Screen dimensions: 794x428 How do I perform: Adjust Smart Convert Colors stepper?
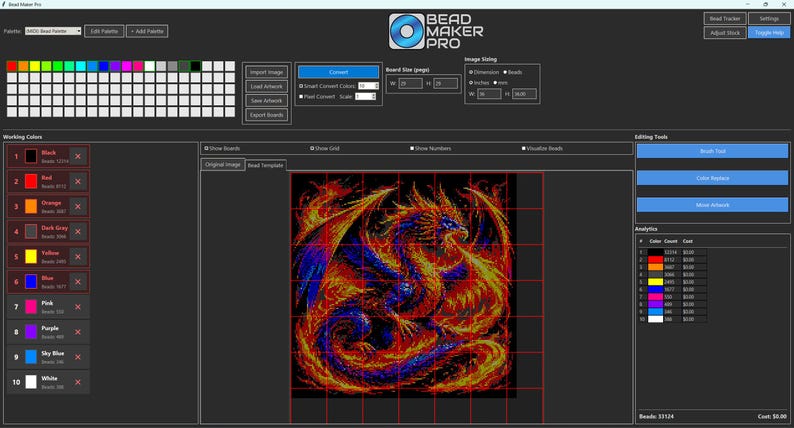pos(376,86)
